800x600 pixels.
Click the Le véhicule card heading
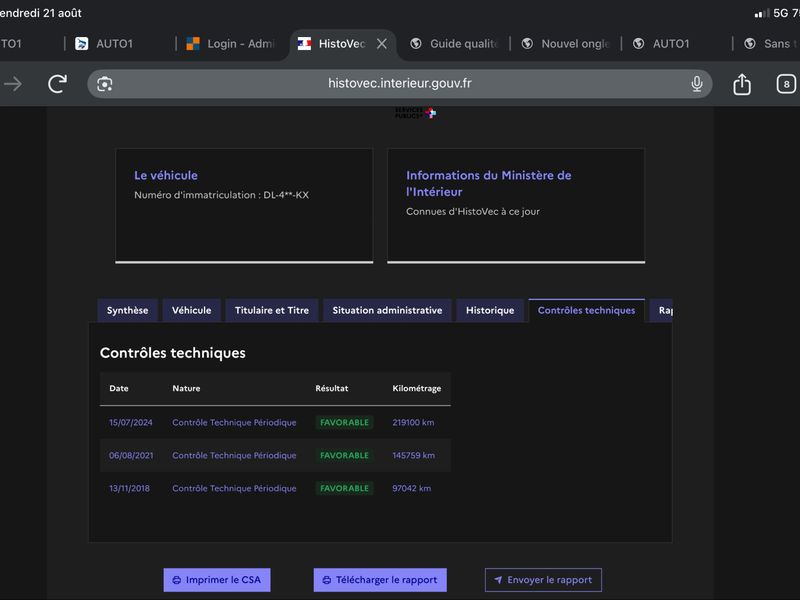pos(166,176)
